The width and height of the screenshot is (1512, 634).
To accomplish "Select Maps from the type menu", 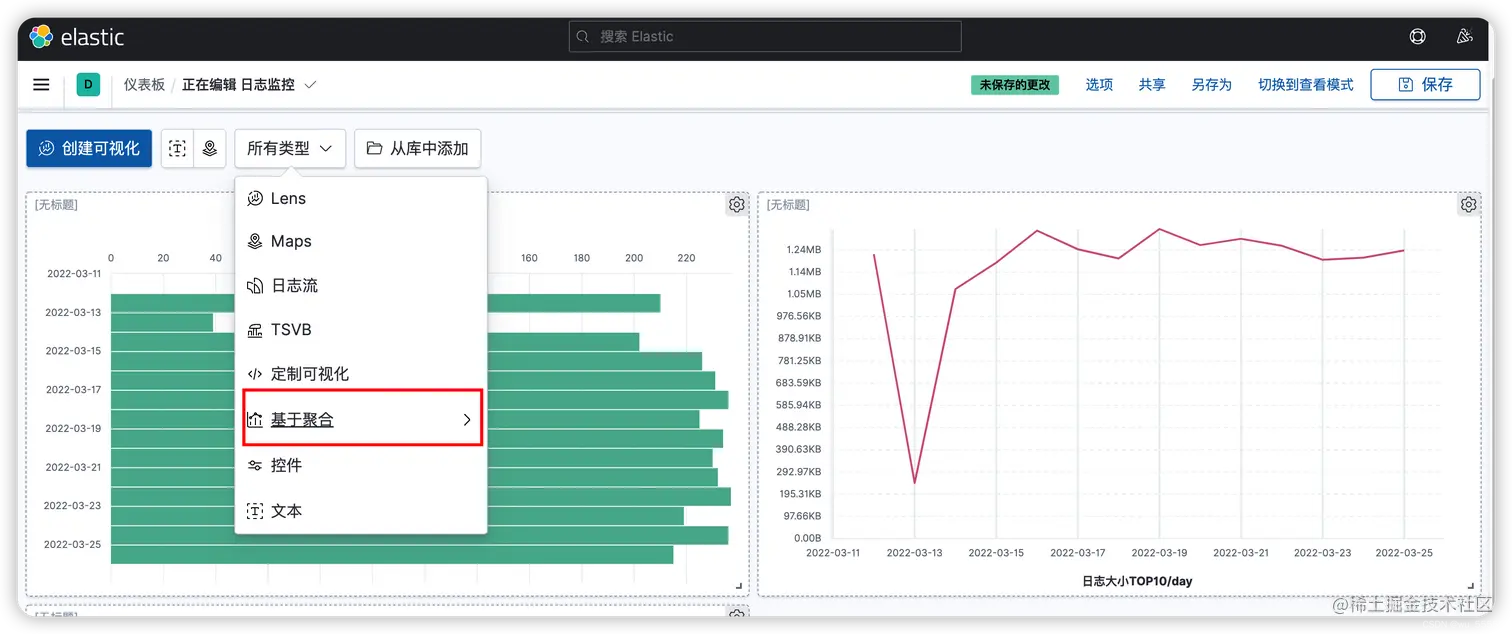I will (x=361, y=241).
